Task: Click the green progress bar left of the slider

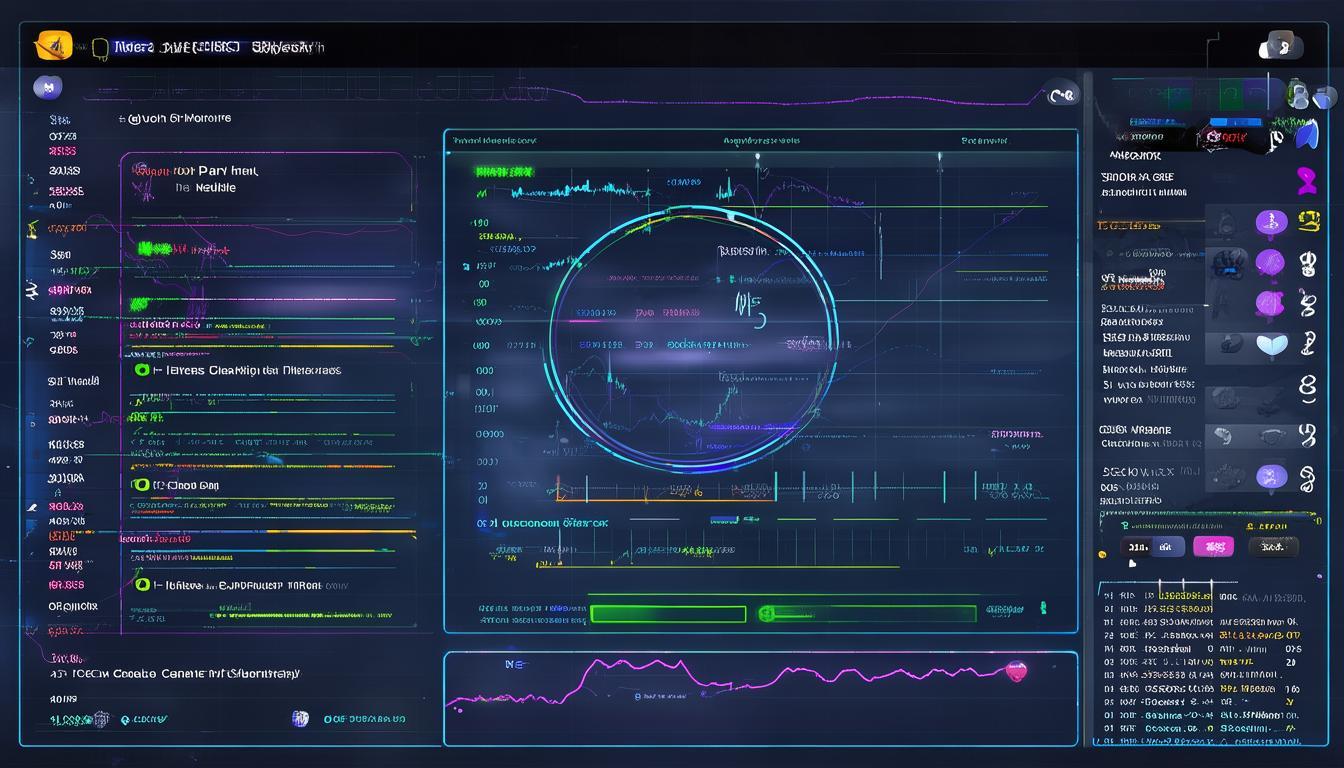Action: (x=668, y=614)
